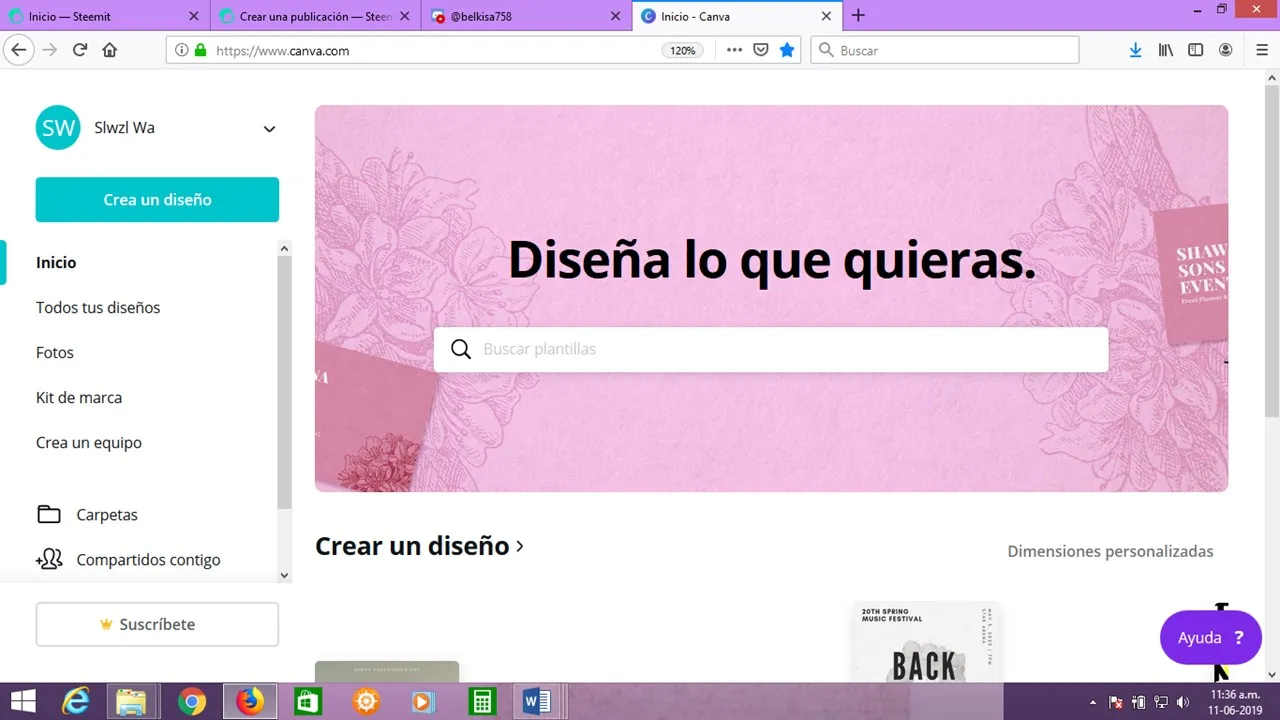Click the SW profile avatar
The width and height of the screenshot is (1280, 720).
tap(58, 128)
